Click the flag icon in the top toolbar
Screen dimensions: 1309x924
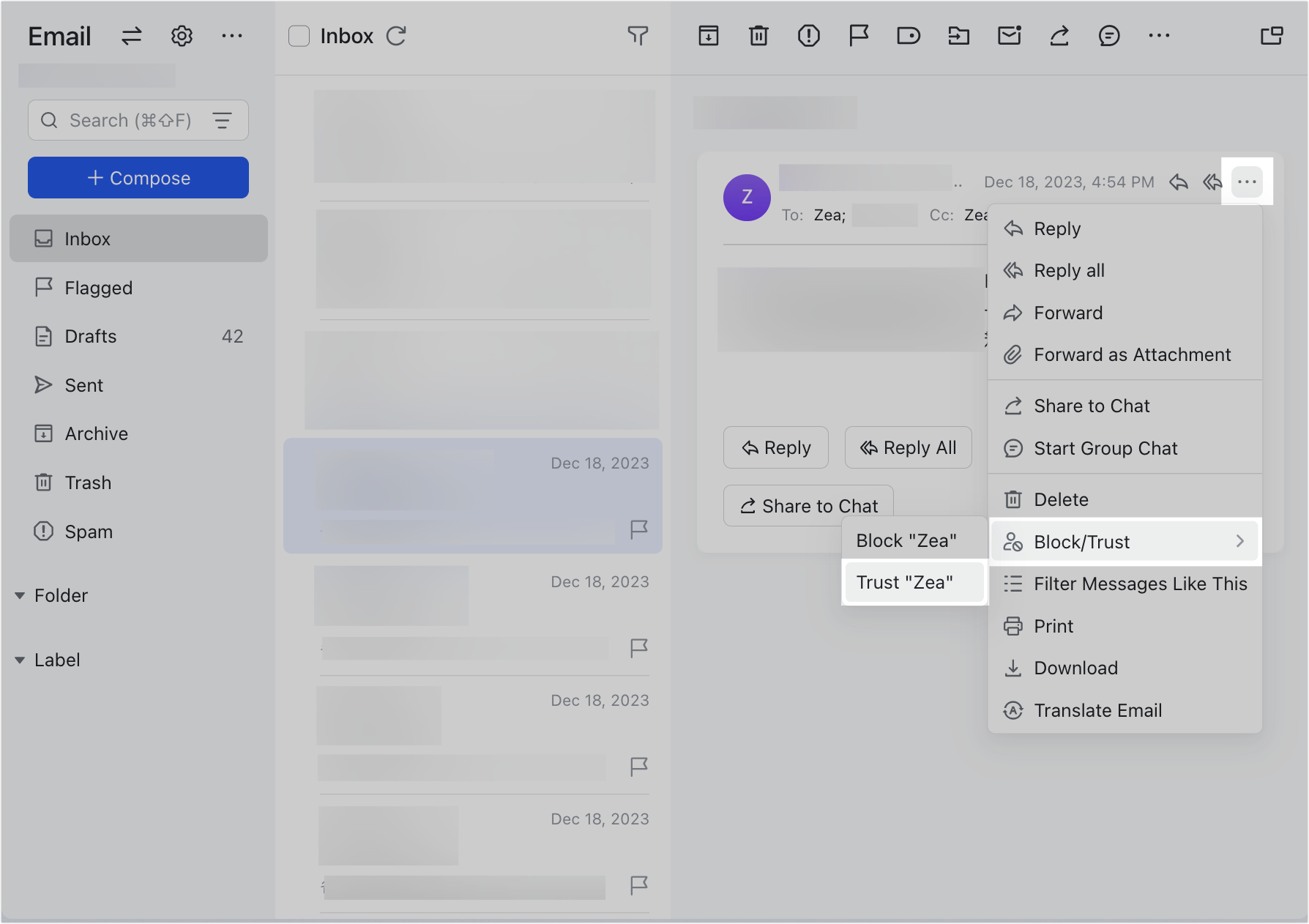pyautogui.click(x=858, y=36)
